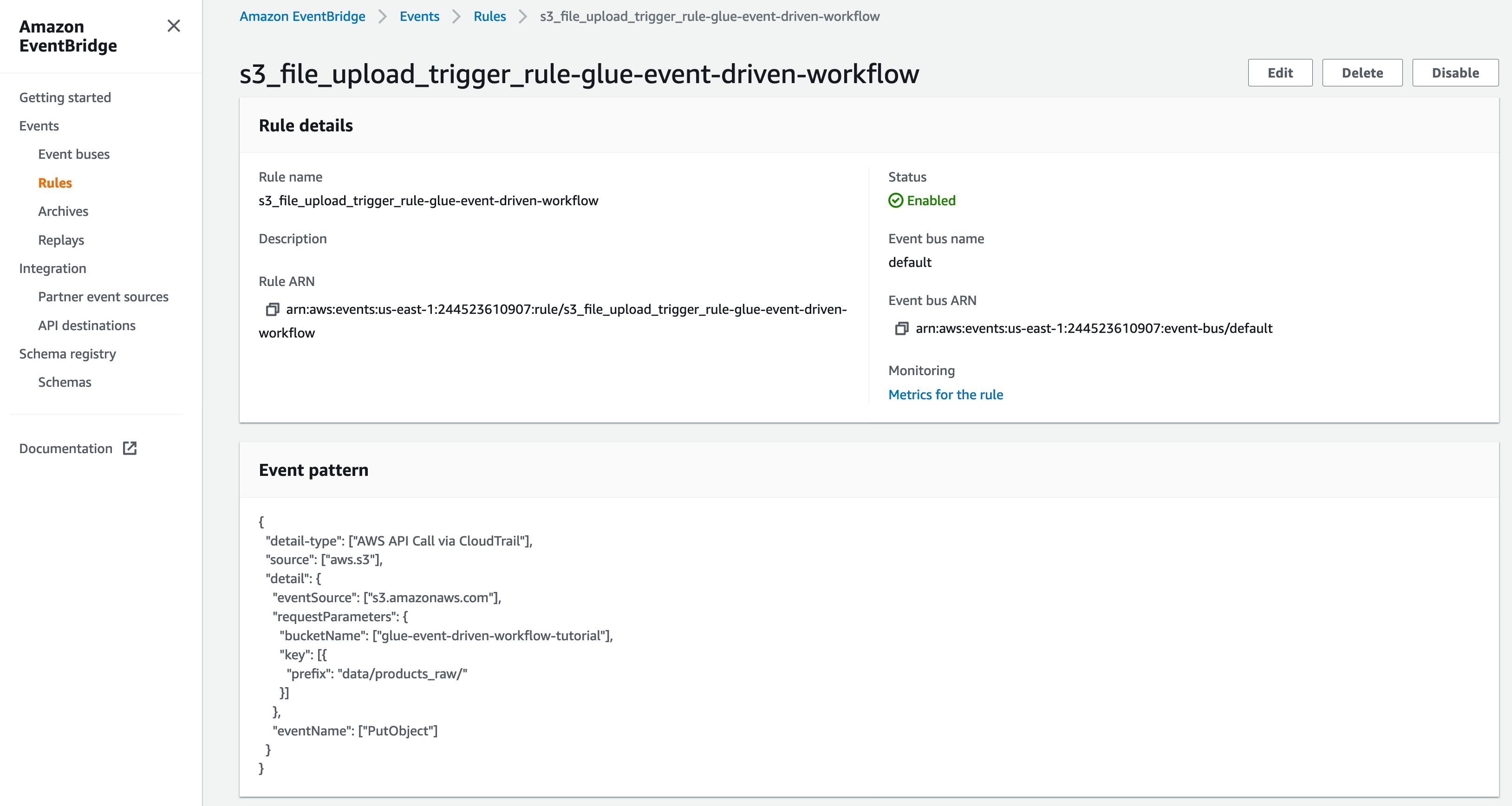Screen dimensions: 1512x806
Task: Open the Rules breadcrumb link
Action: pos(489,16)
